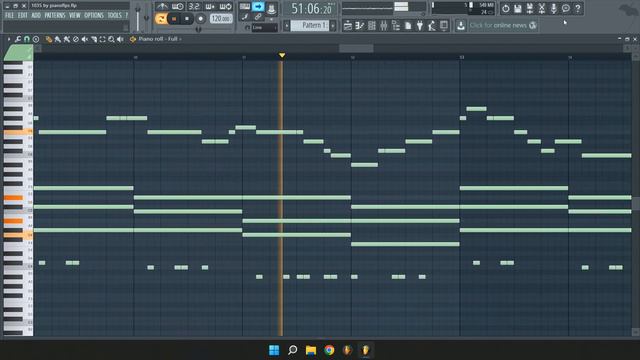The width and height of the screenshot is (640, 360).
Task: Click the undo history icon near save
Action: coord(506,8)
